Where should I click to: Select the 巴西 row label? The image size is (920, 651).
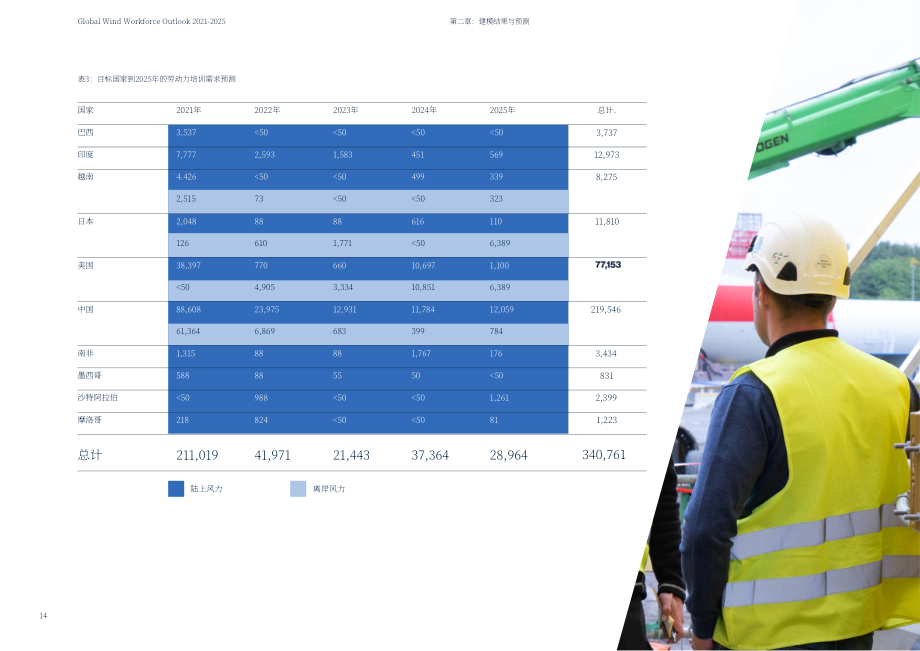coord(86,133)
